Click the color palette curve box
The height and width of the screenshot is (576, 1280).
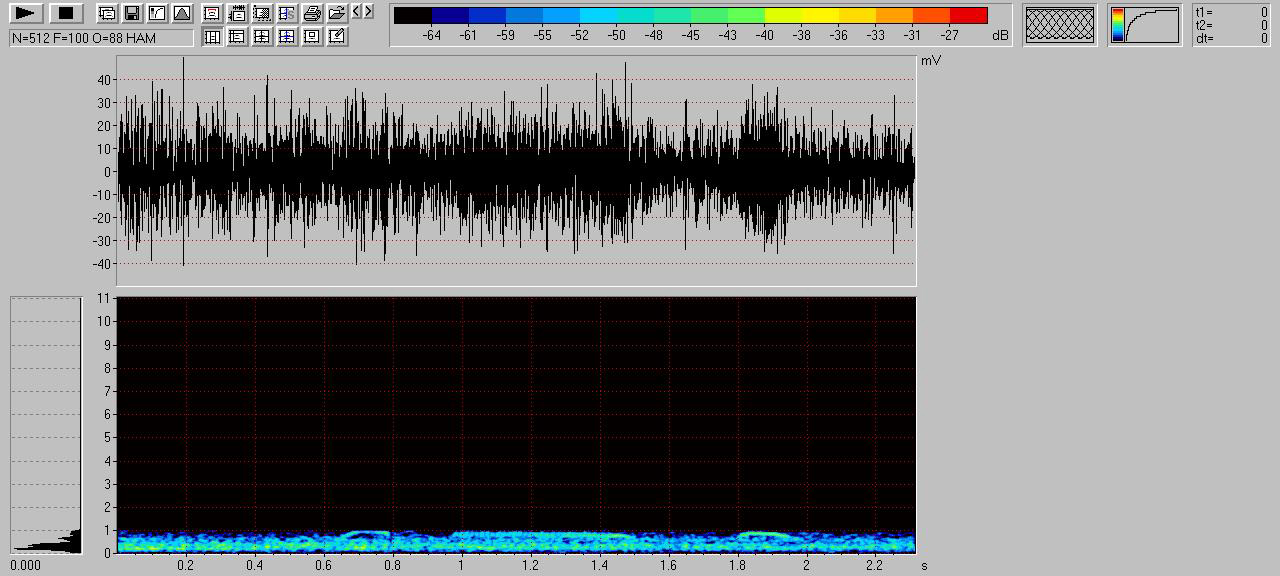click(x=1145, y=25)
